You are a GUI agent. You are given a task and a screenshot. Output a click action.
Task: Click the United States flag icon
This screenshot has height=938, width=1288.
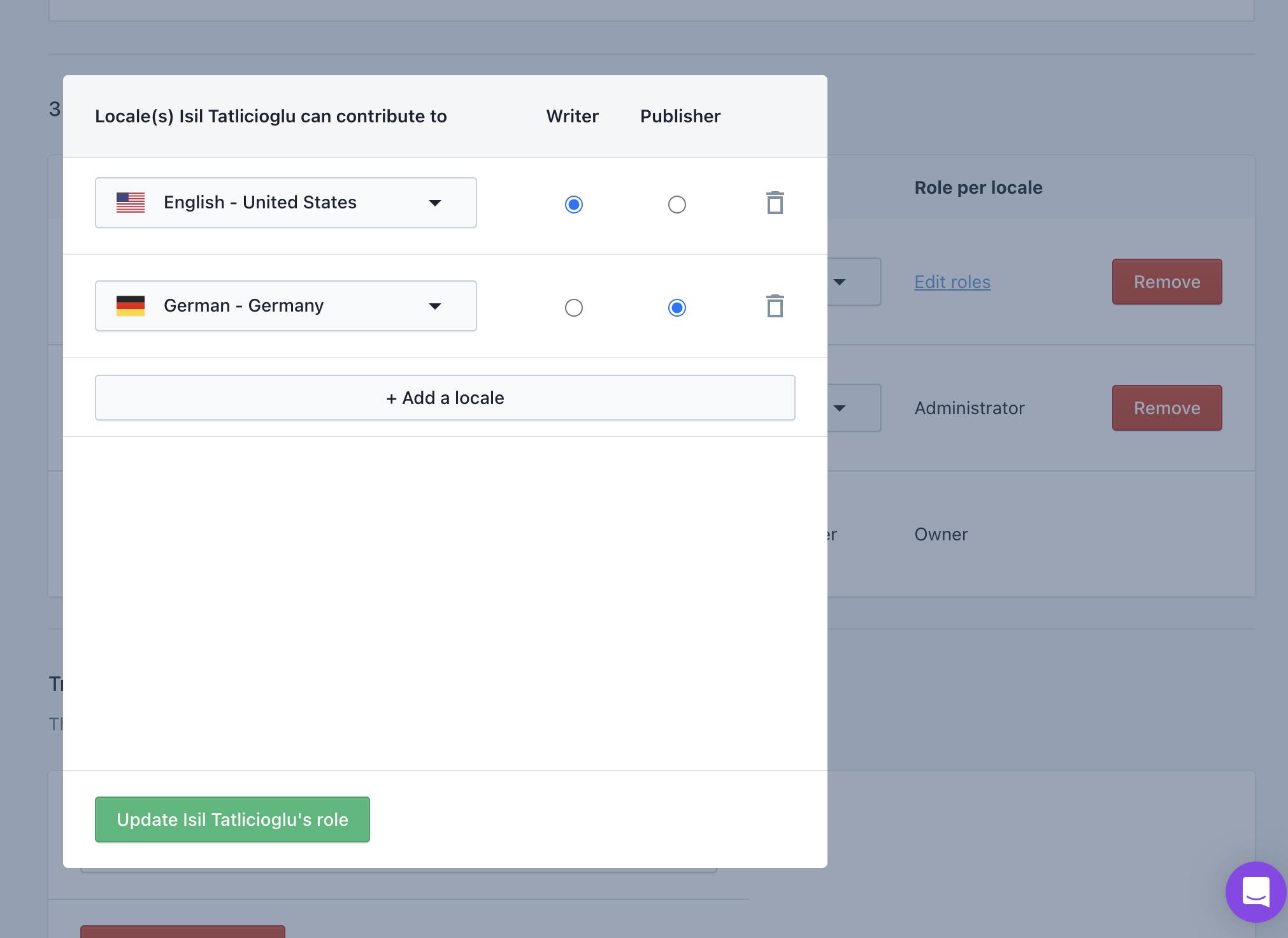(131, 203)
